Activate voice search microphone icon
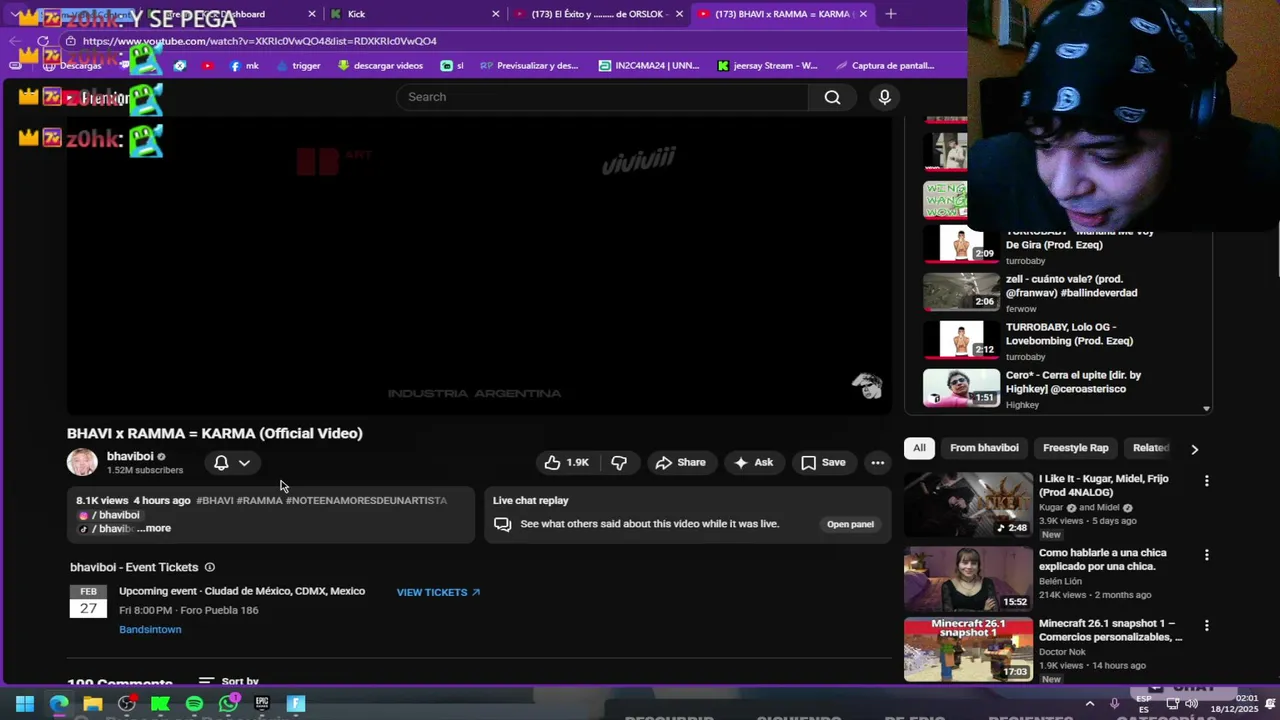 [884, 97]
